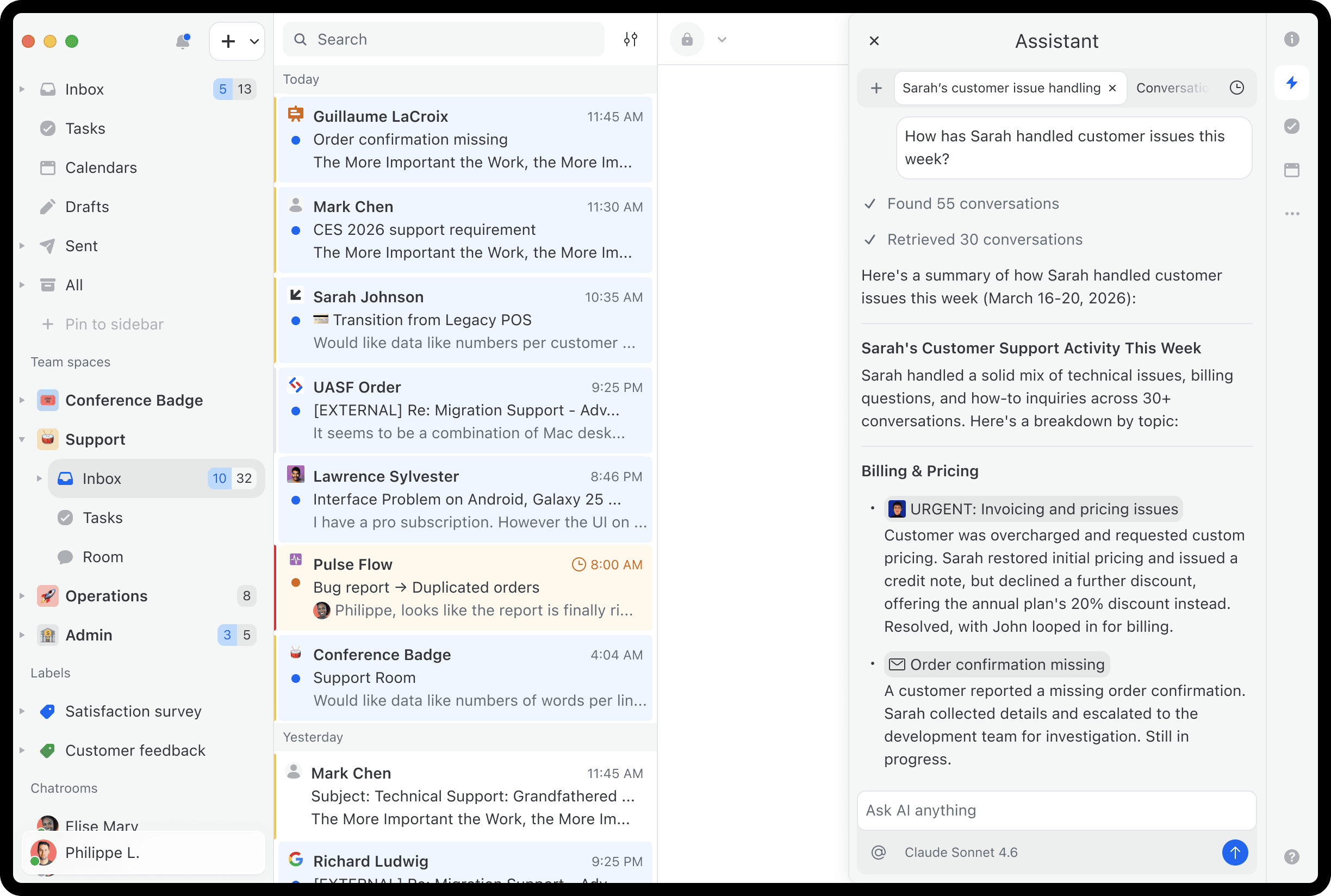Click the lightning bolt Assistant icon
This screenshot has height=896, width=1331.
[1291, 83]
